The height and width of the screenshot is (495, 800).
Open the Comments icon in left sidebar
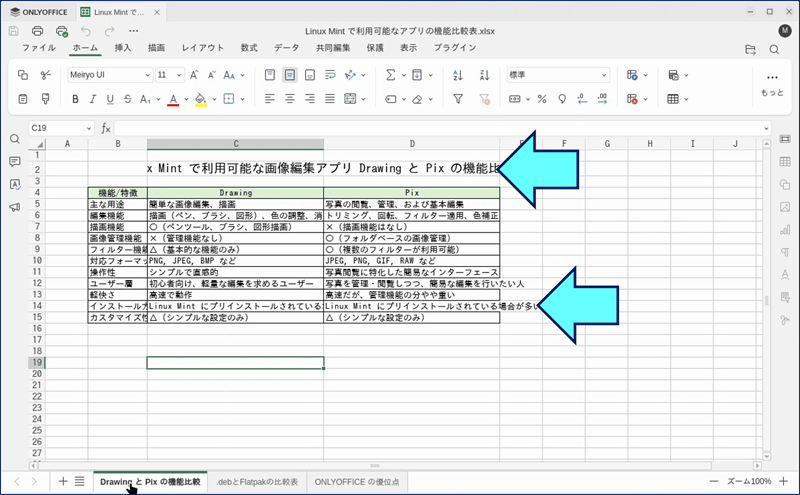tap(15, 162)
